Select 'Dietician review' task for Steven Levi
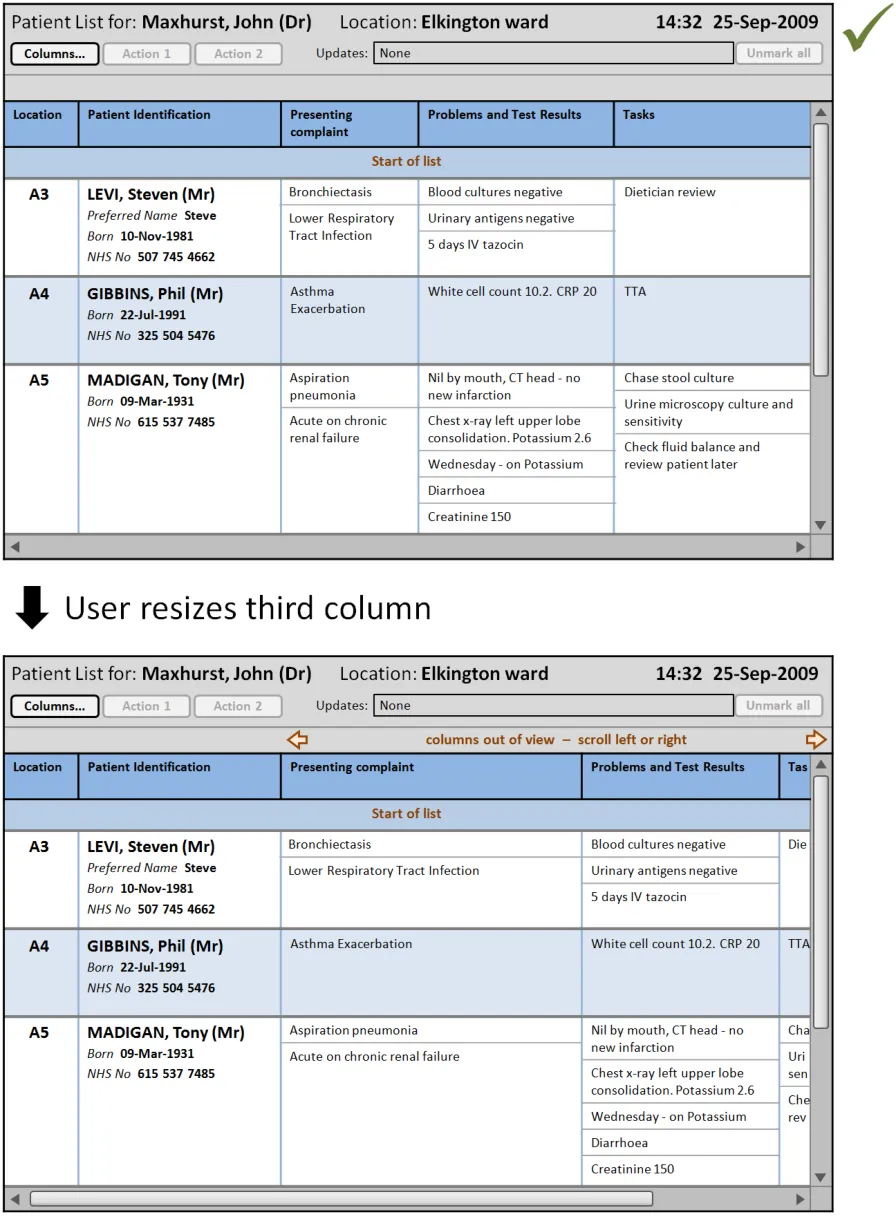The image size is (896, 1219). tap(670, 192)
